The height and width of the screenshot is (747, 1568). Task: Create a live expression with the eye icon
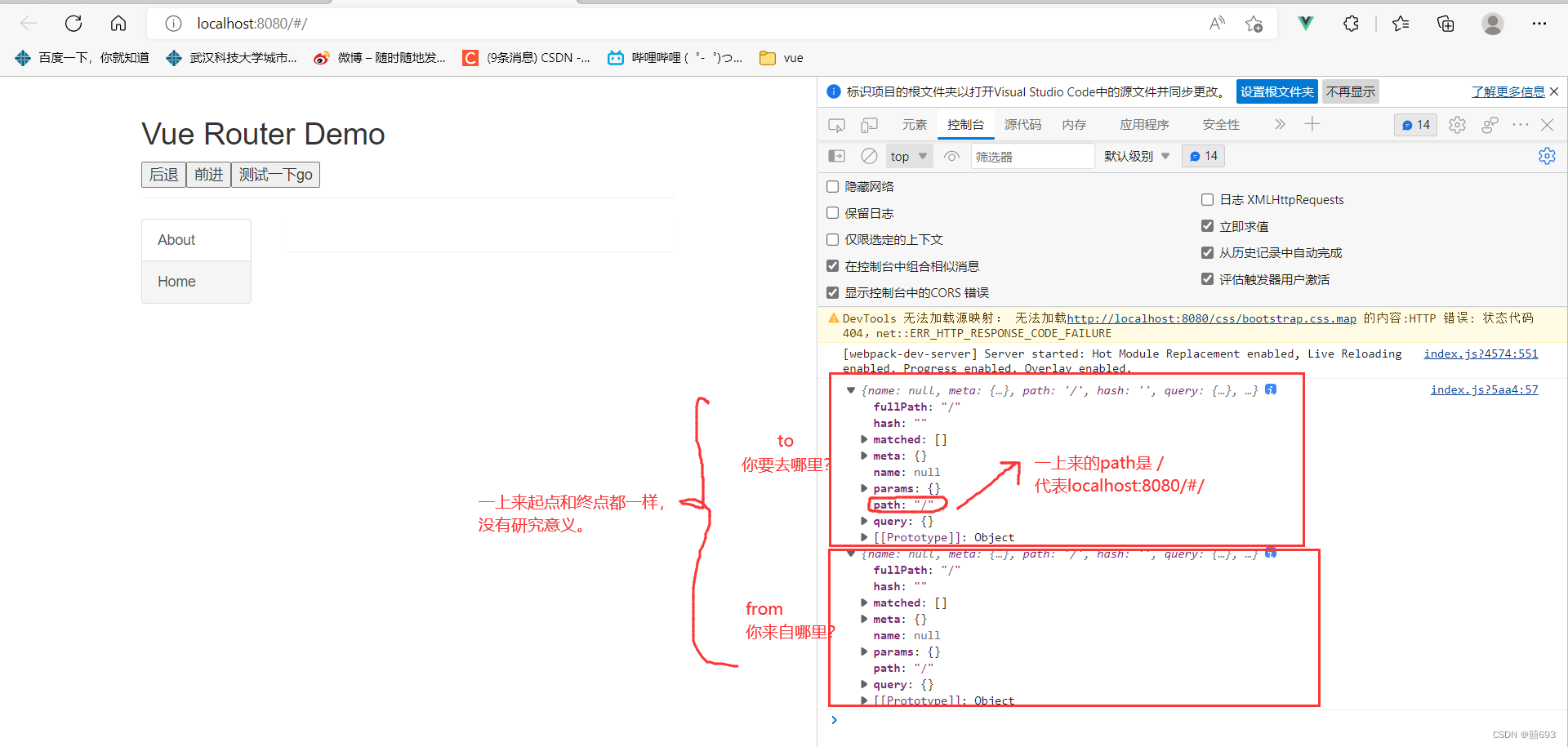pyautogui.click(x=951, y=156)
